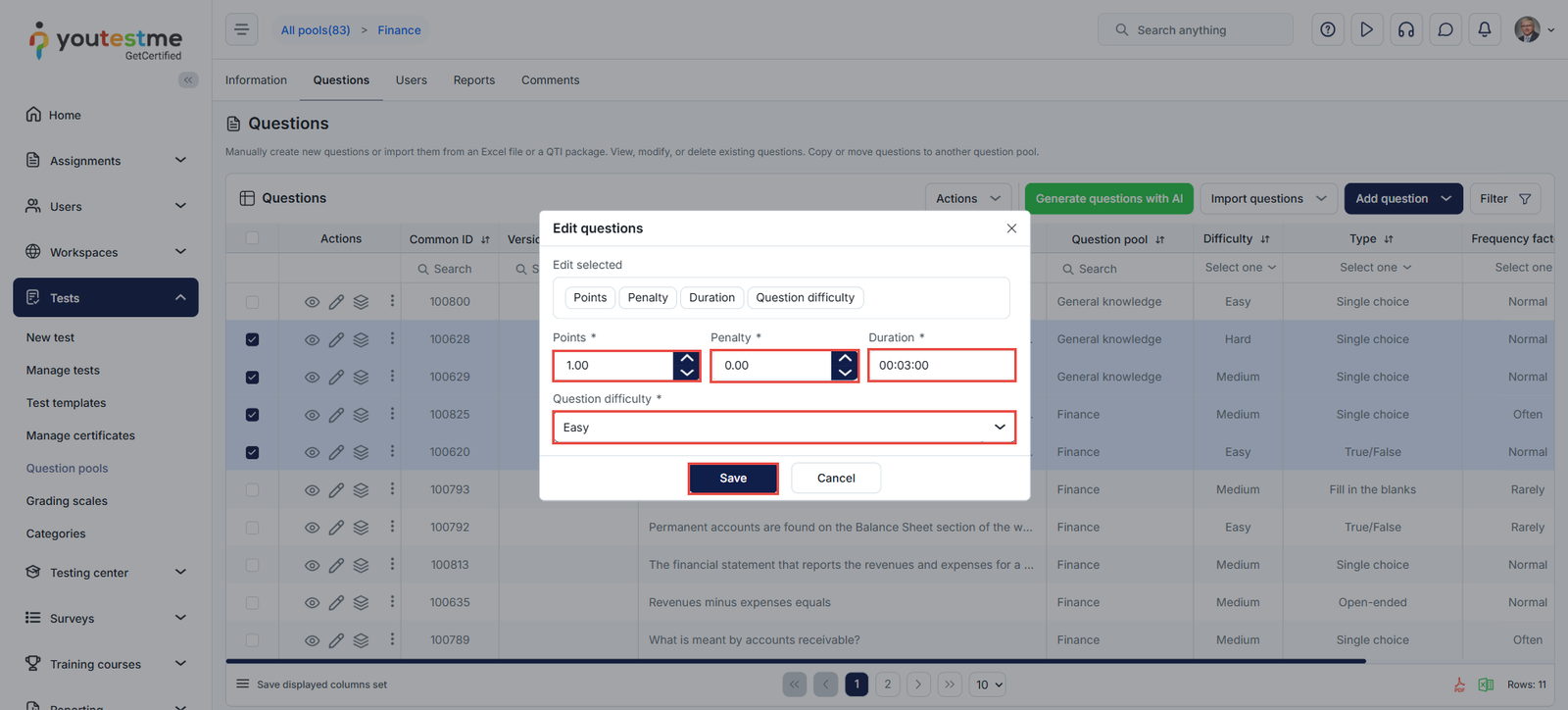The width and height of the screenshot is (1568, 710).
Task: Open the chat messages icon
Action: tap(1445, 29)
